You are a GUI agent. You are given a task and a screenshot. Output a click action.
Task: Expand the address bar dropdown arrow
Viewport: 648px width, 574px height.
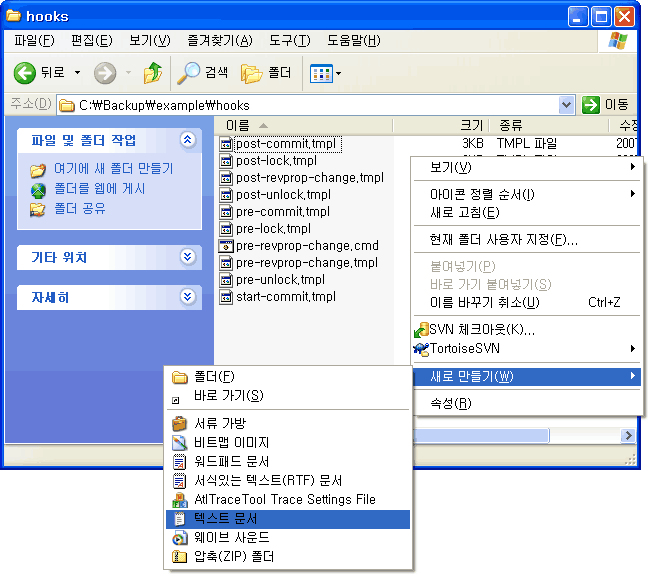click(567, 105)
